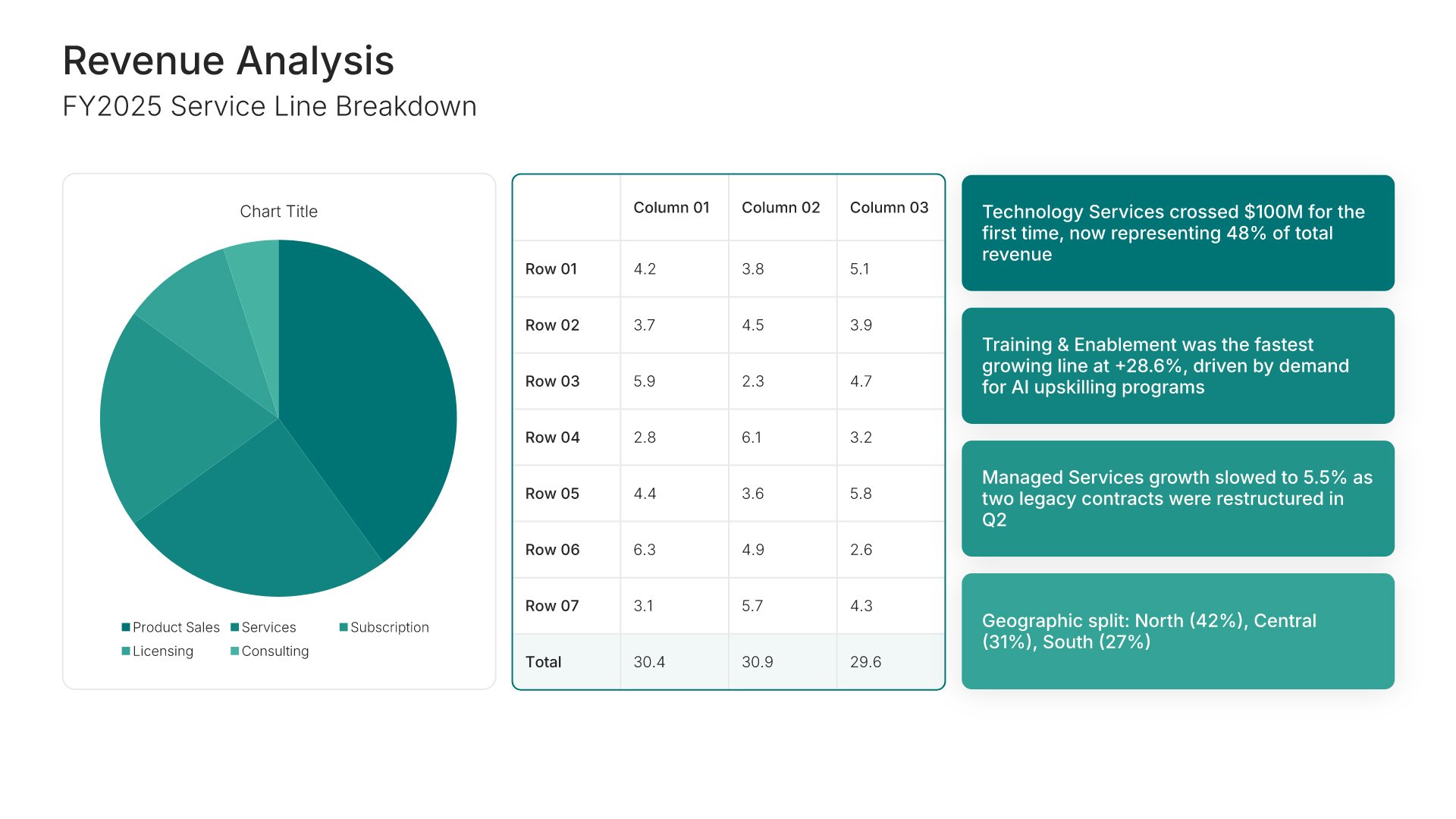Click the Total row label cell

(x=544, y=662)
